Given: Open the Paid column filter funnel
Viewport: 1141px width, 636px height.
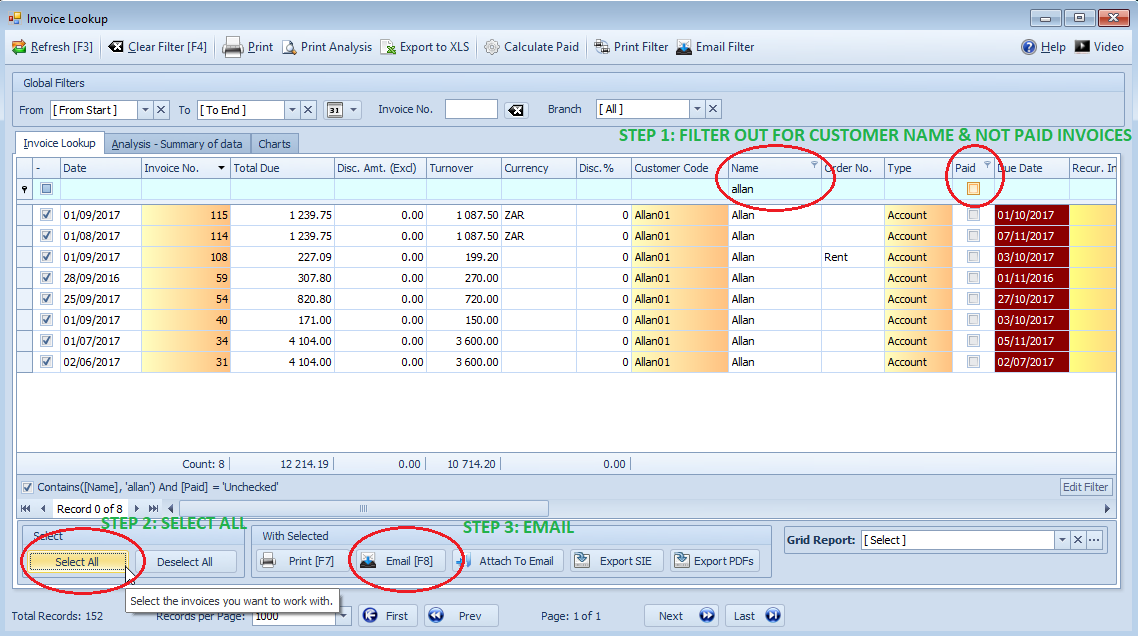Looking at the screenshot, I should (987, 165).
